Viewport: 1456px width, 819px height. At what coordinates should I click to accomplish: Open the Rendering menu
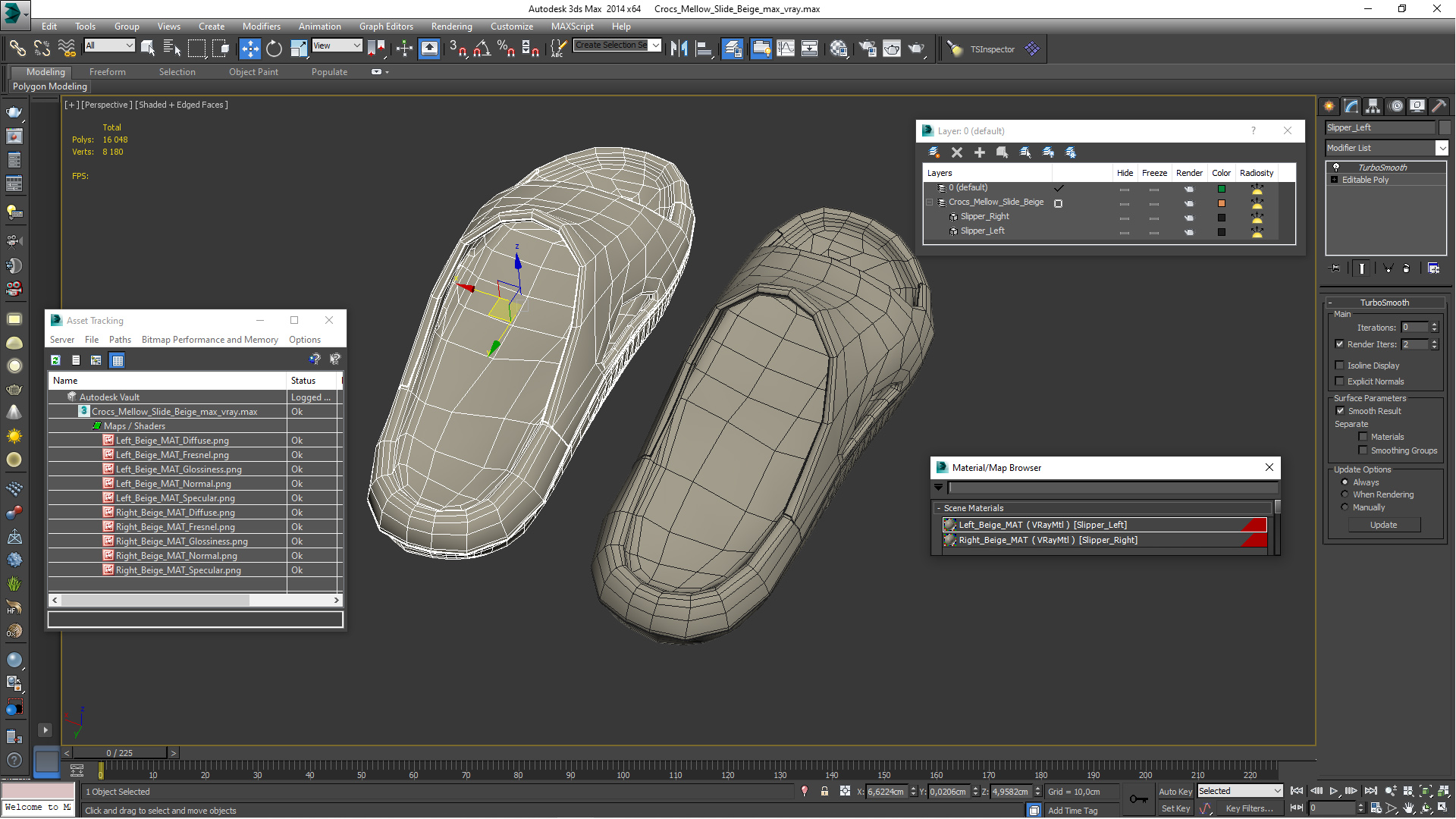pos(451,27)
